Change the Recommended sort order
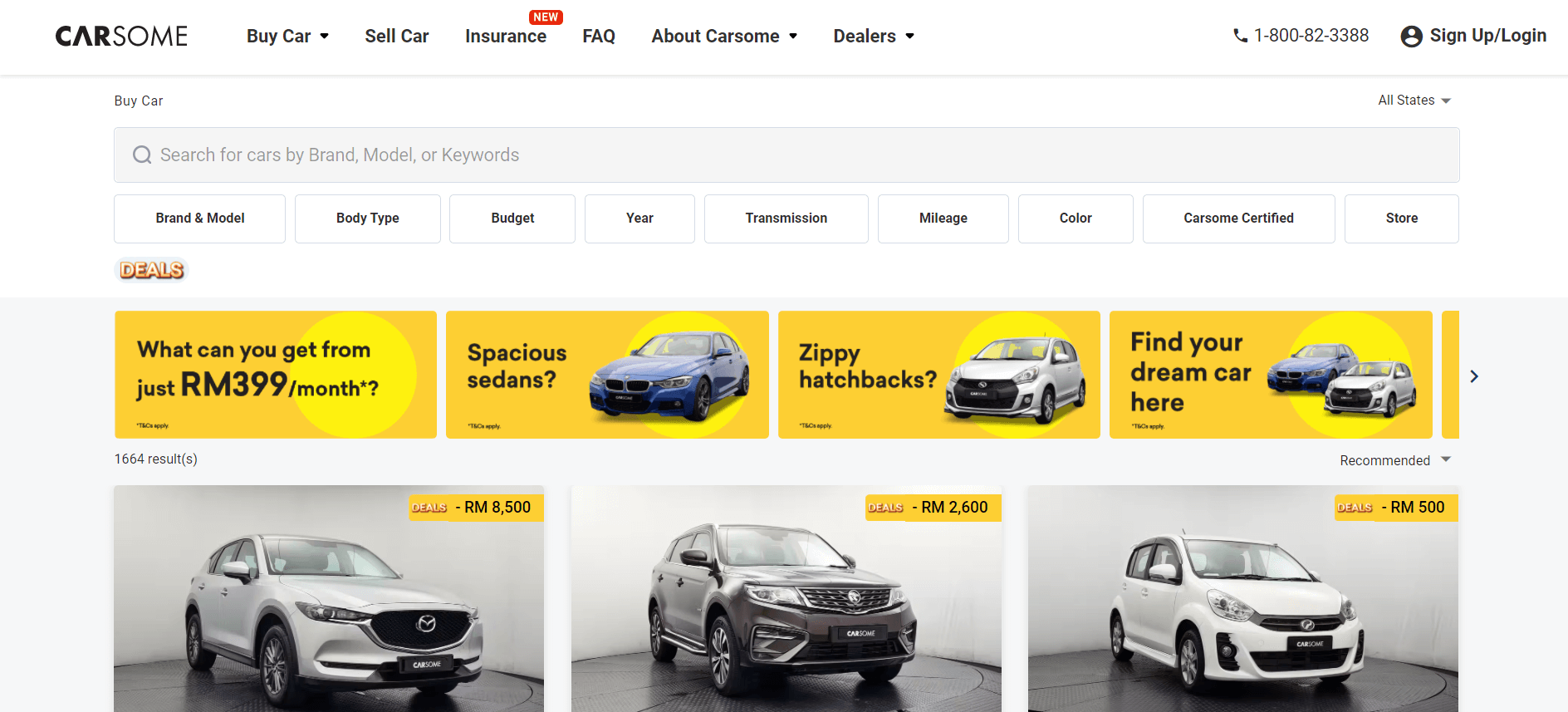The height and width of the screenshot is (712, 1568). pos(1394,460)
